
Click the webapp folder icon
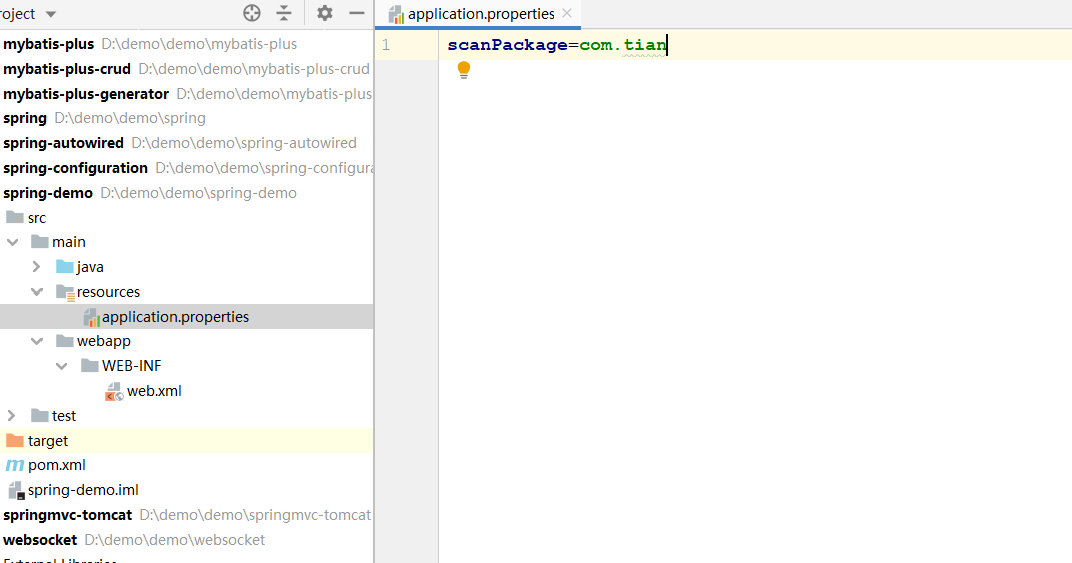(x=64, y=341)
